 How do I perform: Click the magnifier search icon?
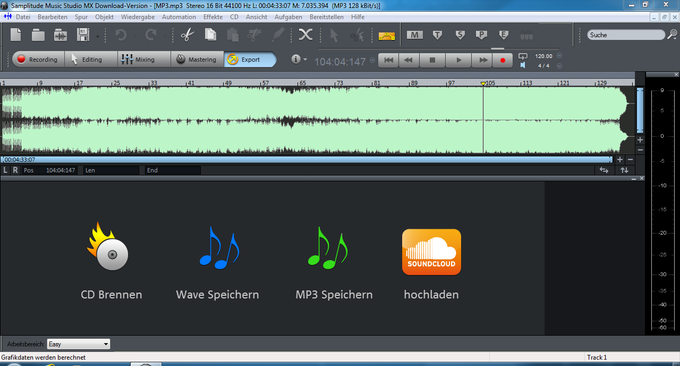[x=672, y=35]
